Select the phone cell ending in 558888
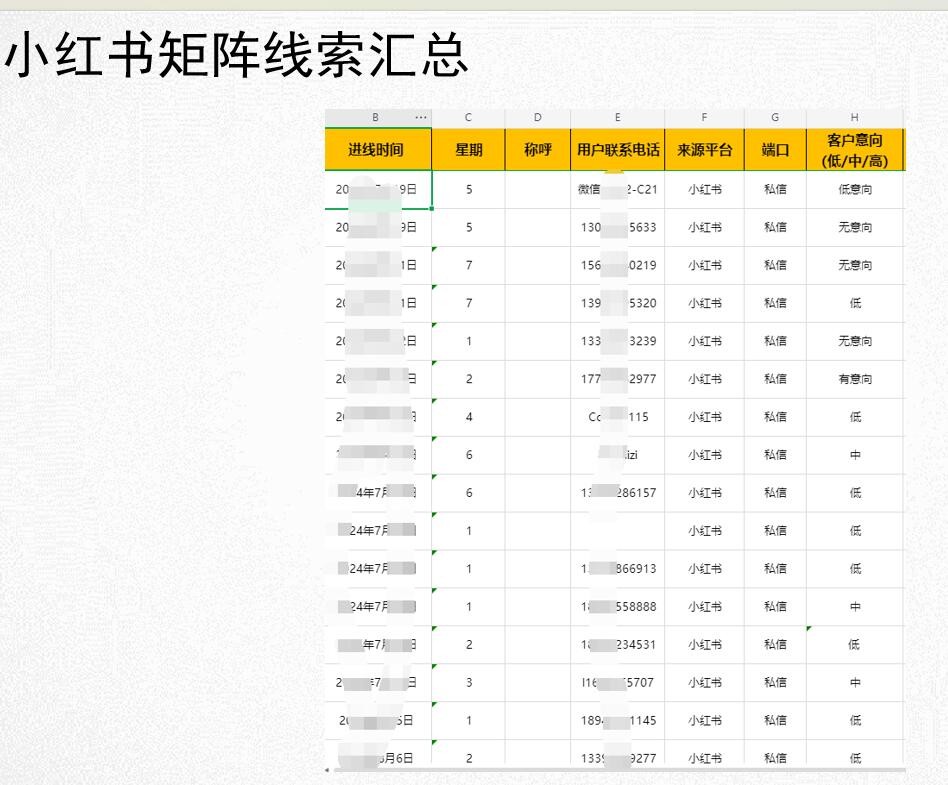This screenshot has width=948, height=785. [617, 607]
